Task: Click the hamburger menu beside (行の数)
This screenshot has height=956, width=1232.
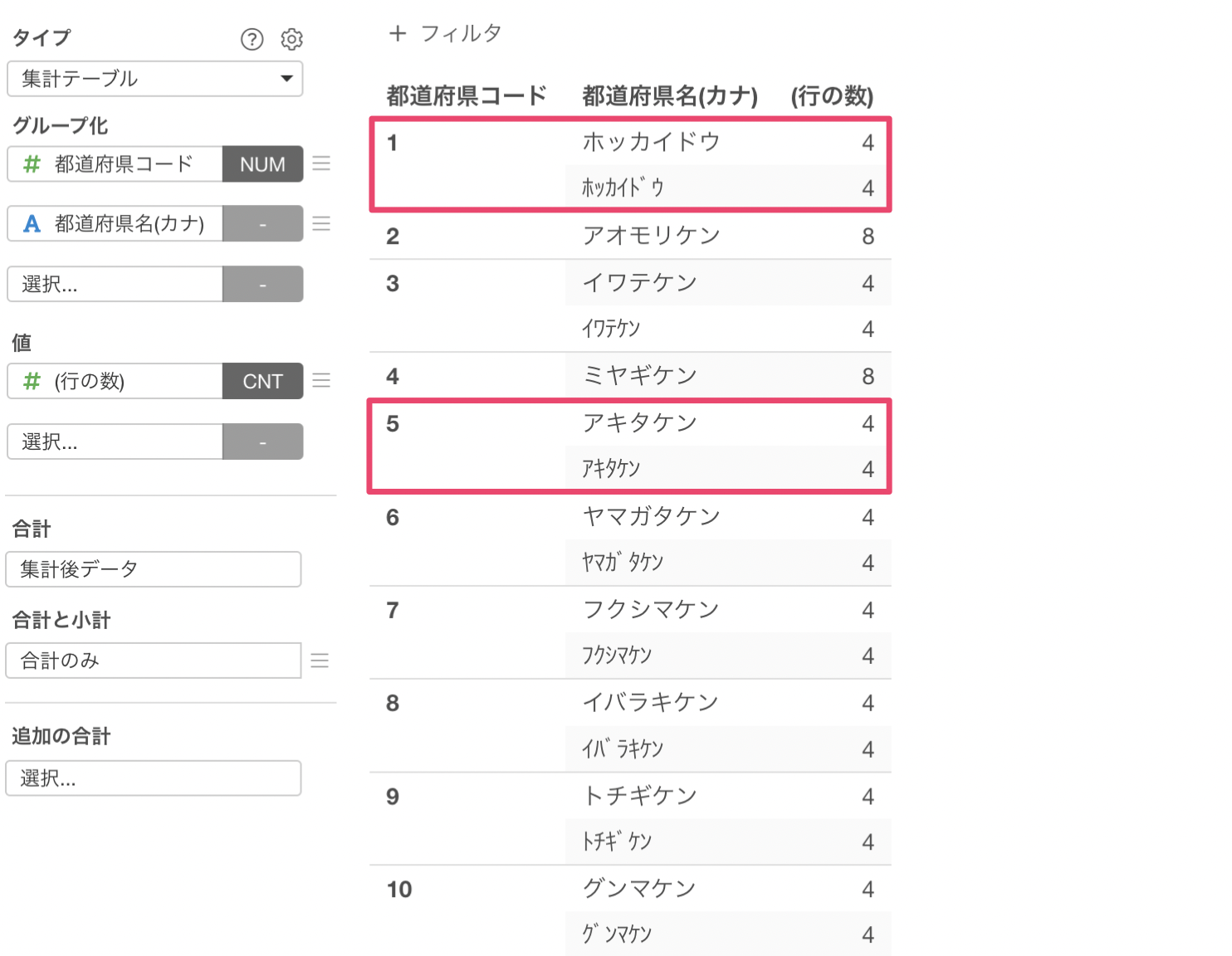Action: [321, 380]
